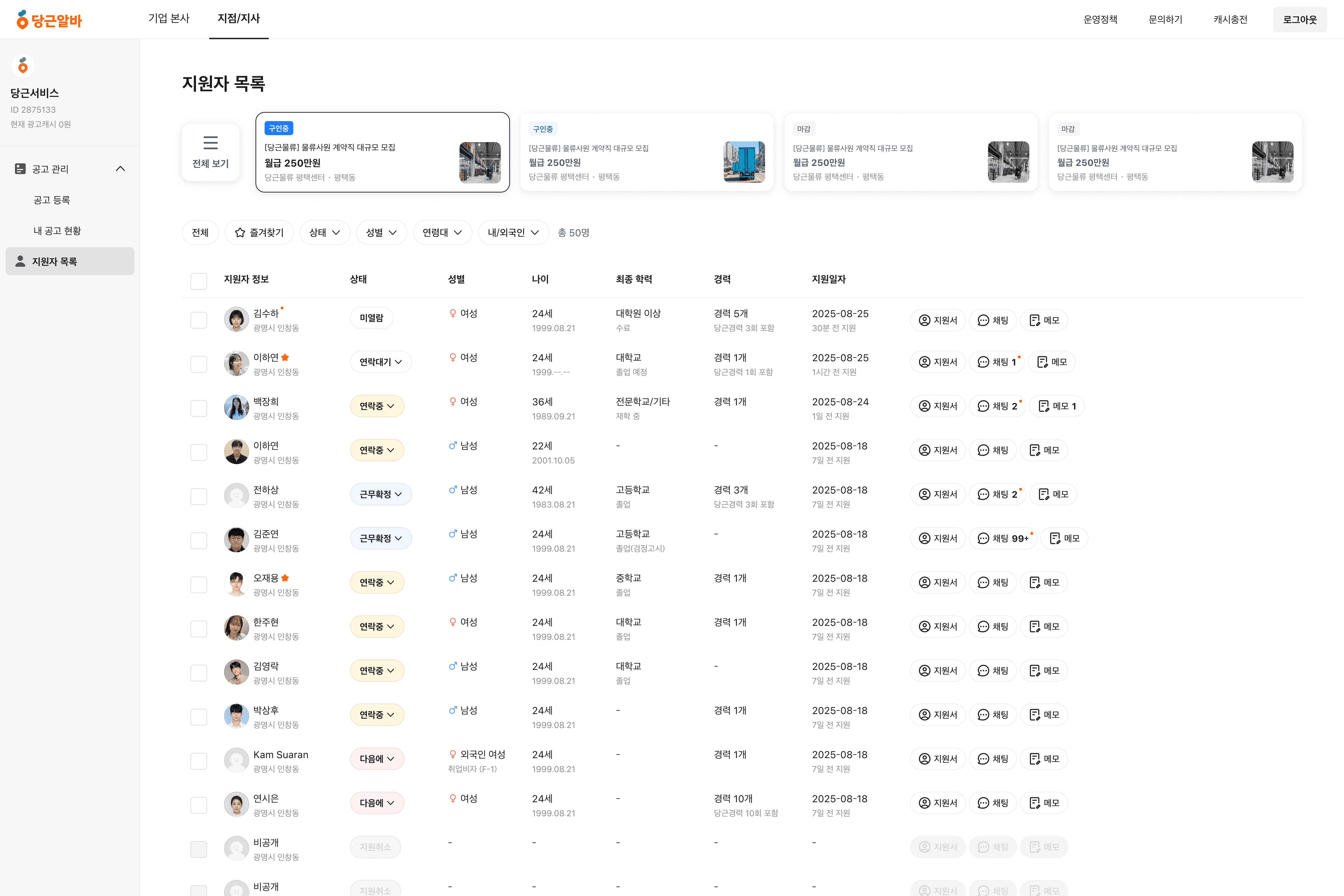Image resolution: width=1344 pixels, height=896 pixels.
Task: Click the 로그아웃 button
Action: (1299, 19)
